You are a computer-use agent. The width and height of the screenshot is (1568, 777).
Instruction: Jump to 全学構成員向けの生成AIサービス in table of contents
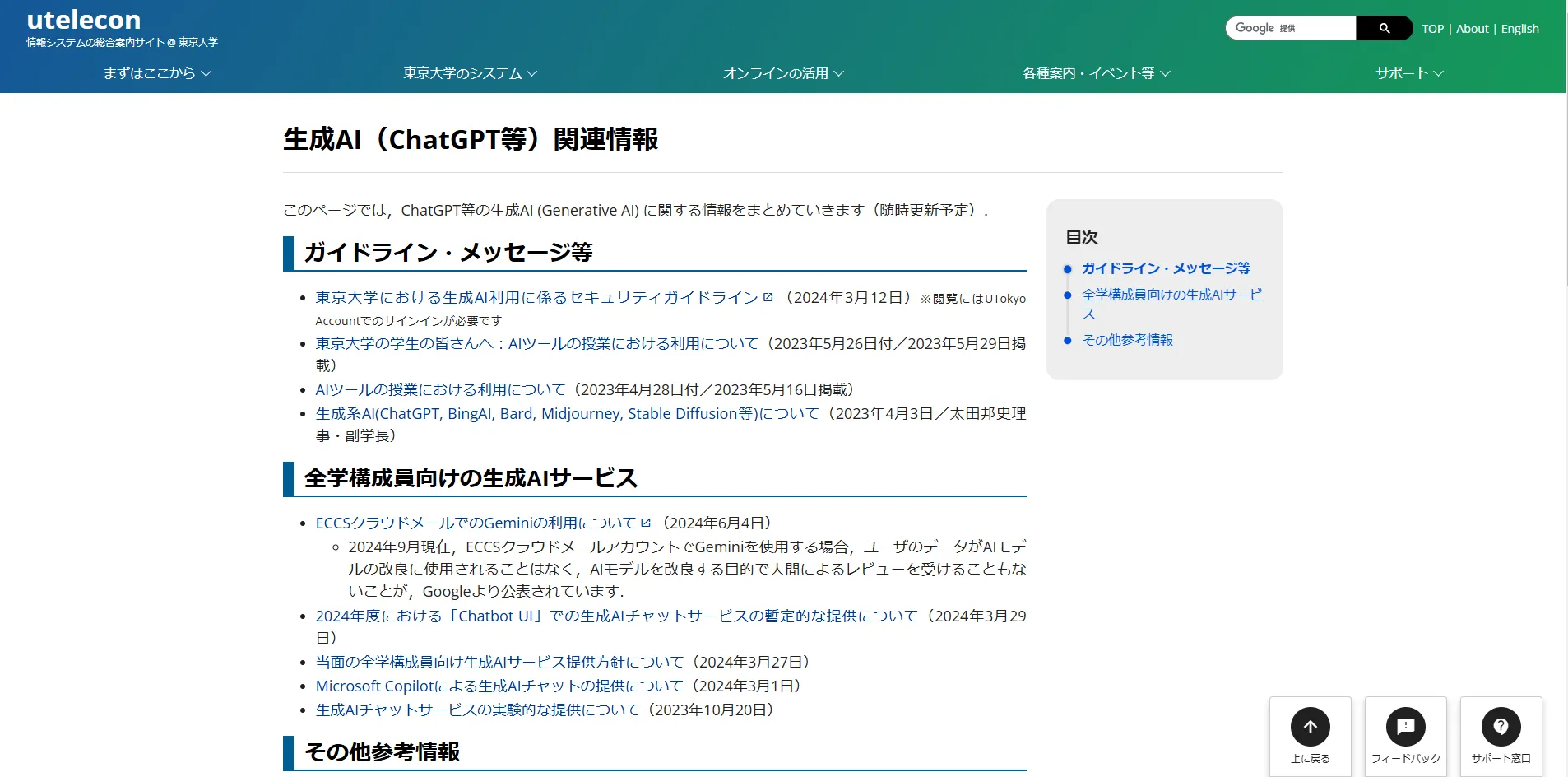tap(1171, 304)
